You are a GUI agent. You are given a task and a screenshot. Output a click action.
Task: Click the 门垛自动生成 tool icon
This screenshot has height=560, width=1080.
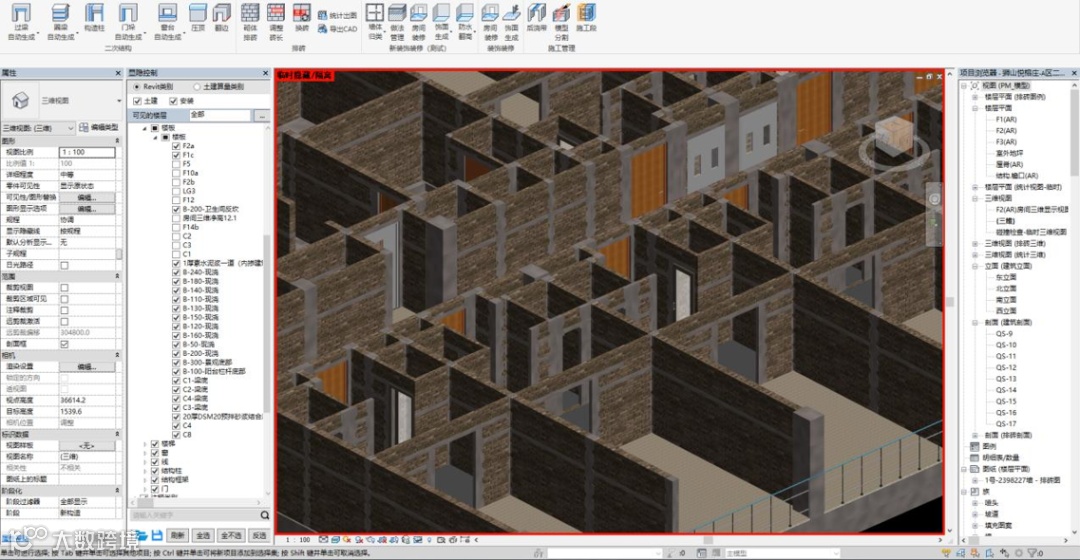(128, 14)
